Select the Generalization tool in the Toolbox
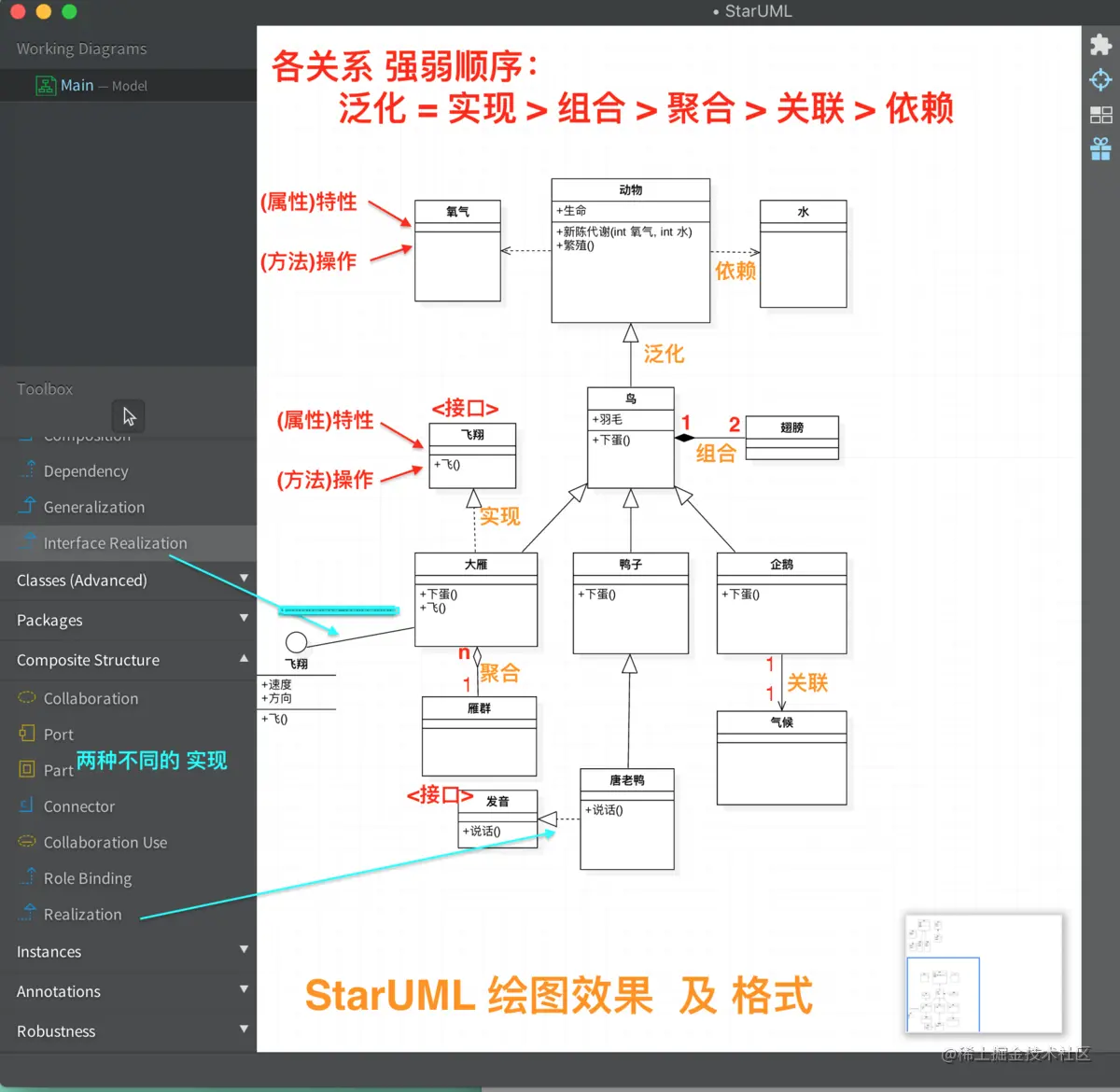The height and width of the screenshot is (1092, 1120). [91, 507]
